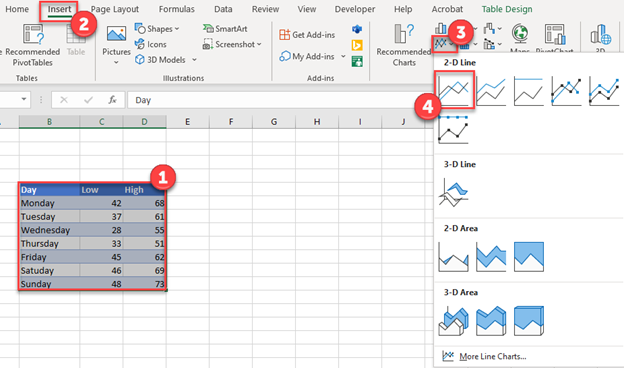Click the cell with value 73
624x368 pixels.
144,284
